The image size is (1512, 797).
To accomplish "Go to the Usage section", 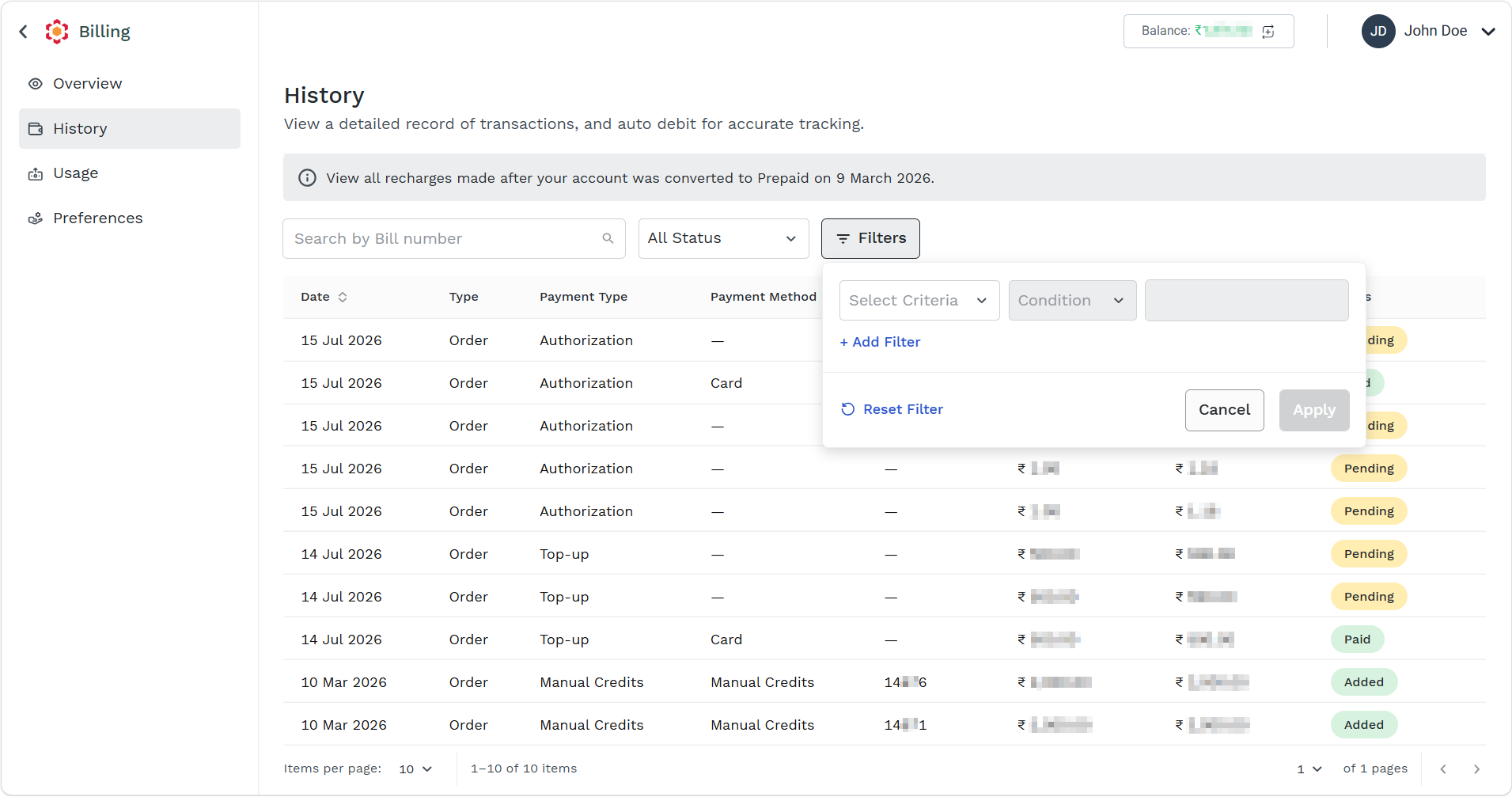I will (x=130, y=173).
